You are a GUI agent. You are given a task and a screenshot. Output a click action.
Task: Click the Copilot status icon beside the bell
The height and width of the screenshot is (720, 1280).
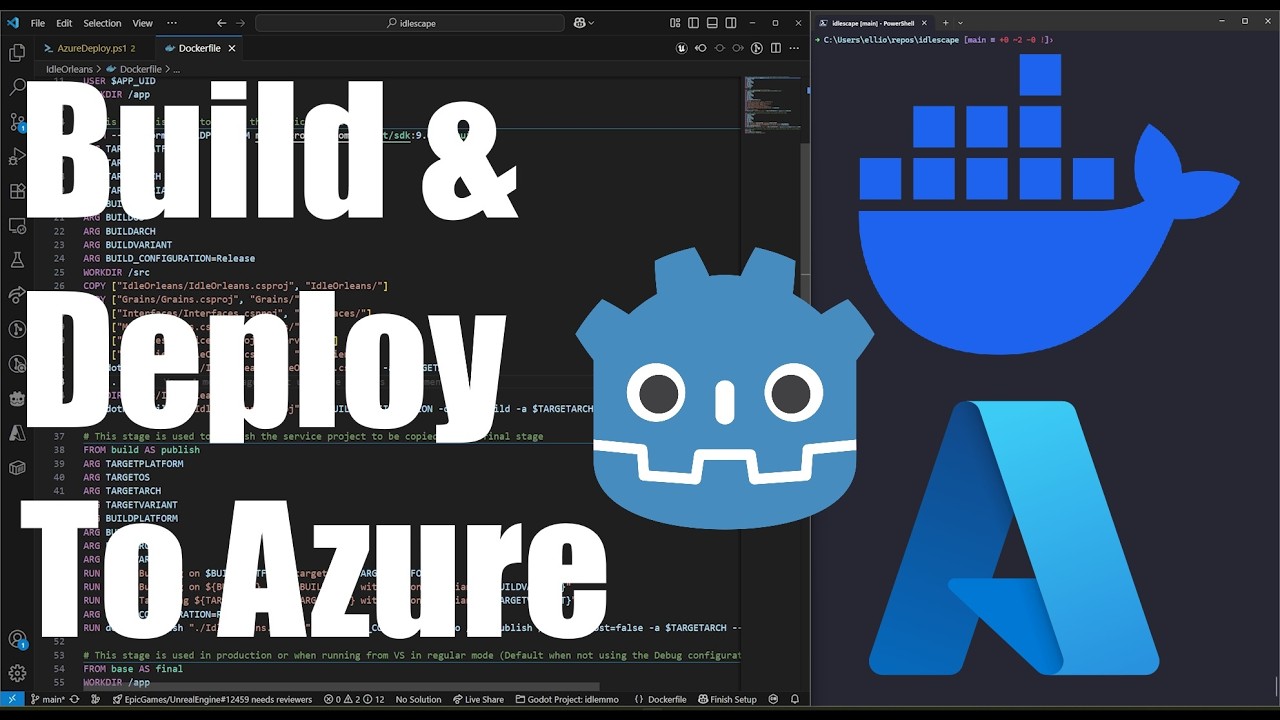point(773,699)
